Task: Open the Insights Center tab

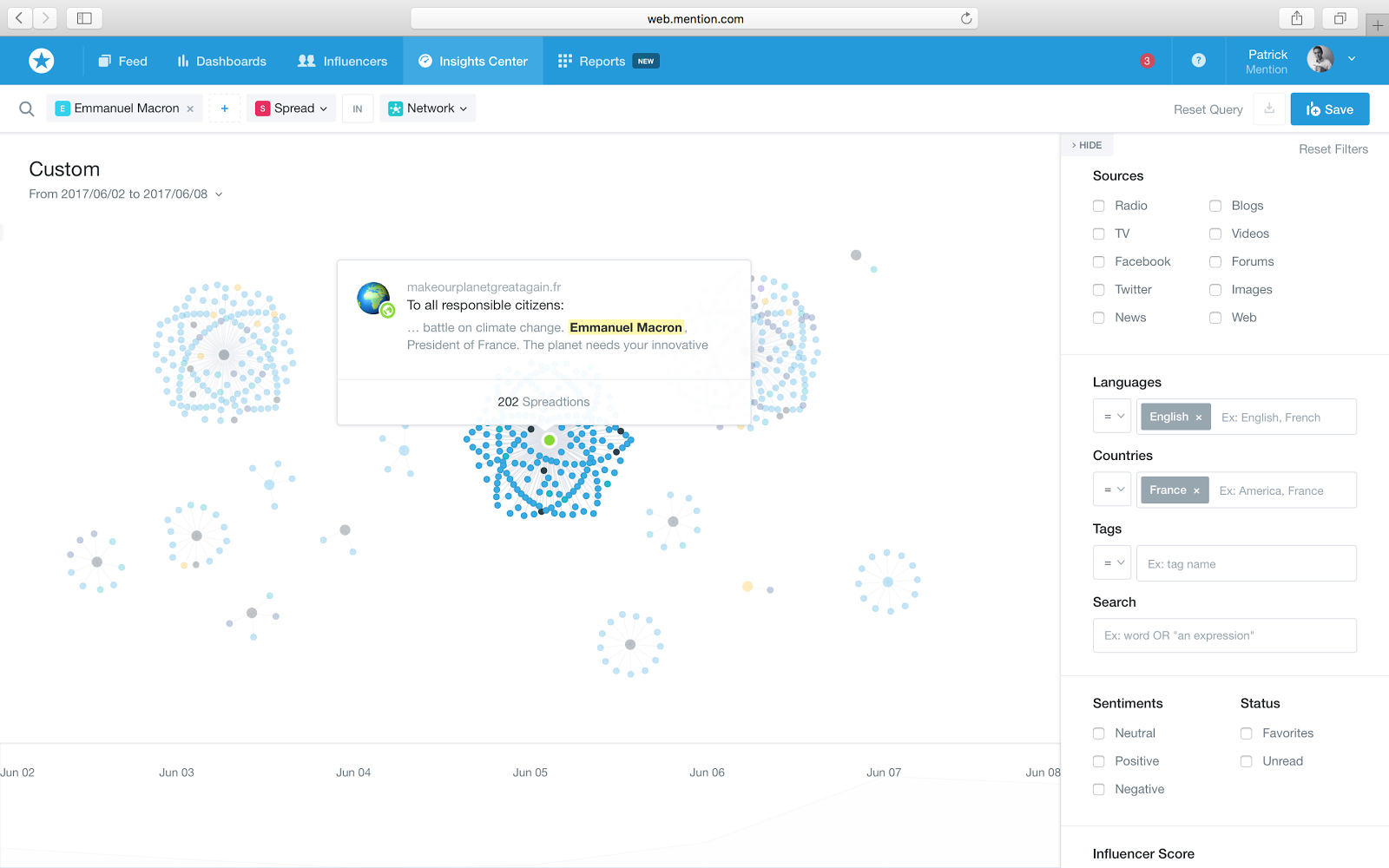Action: coord(473,61)
